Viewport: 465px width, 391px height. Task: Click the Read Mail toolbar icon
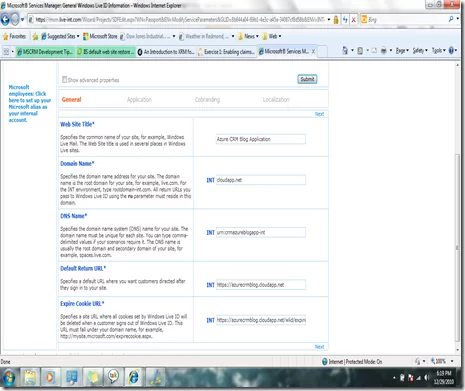374,51
